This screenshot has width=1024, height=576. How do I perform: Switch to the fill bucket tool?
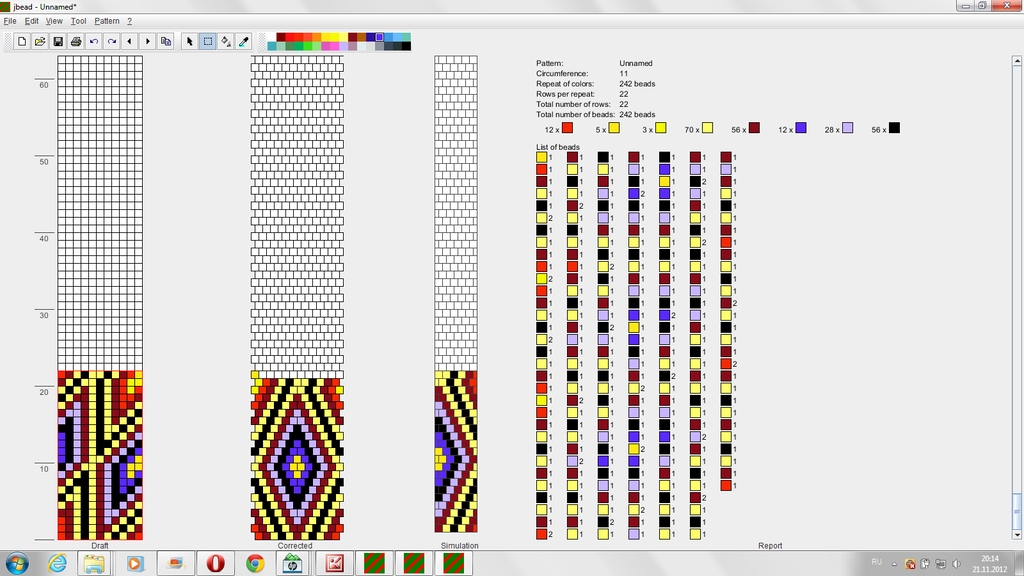225,42
